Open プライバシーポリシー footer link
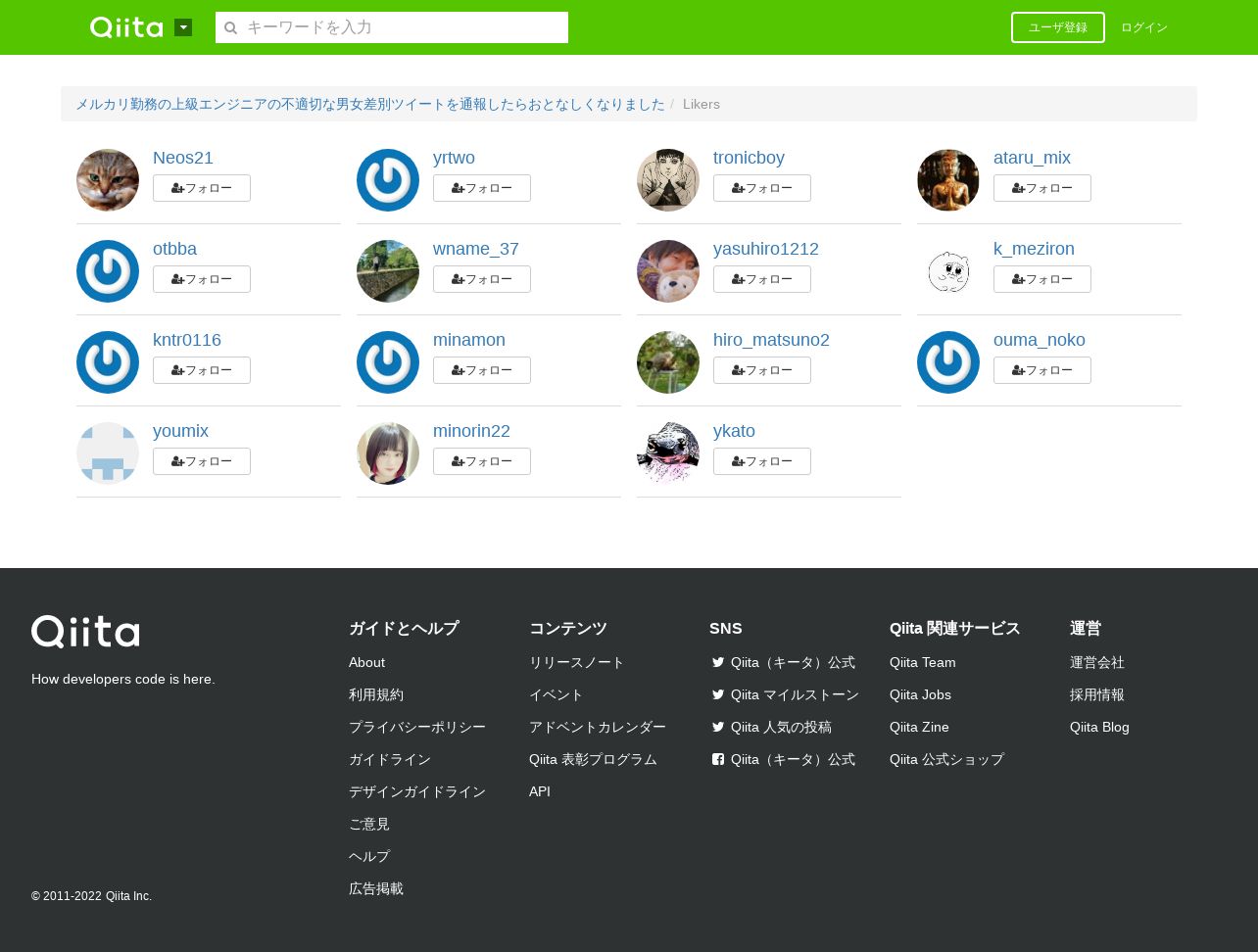 (x=417, y=727)
